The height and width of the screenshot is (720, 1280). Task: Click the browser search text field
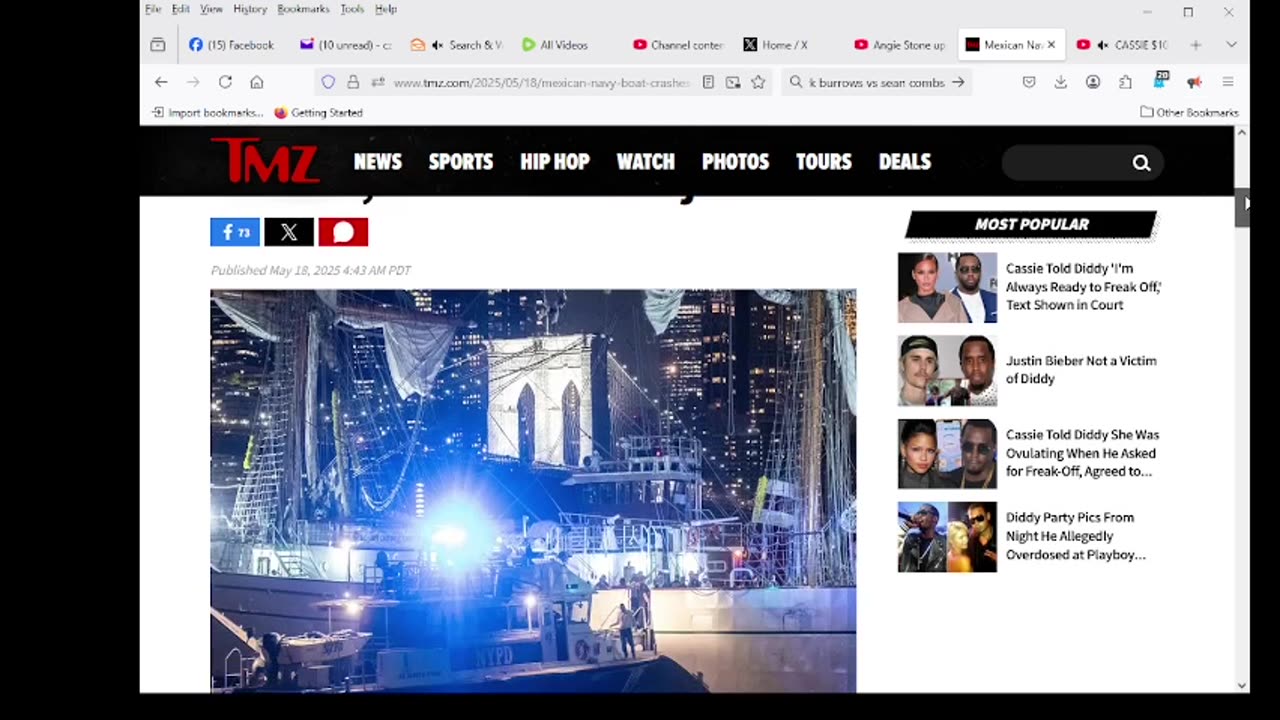[x=876, y=82]
